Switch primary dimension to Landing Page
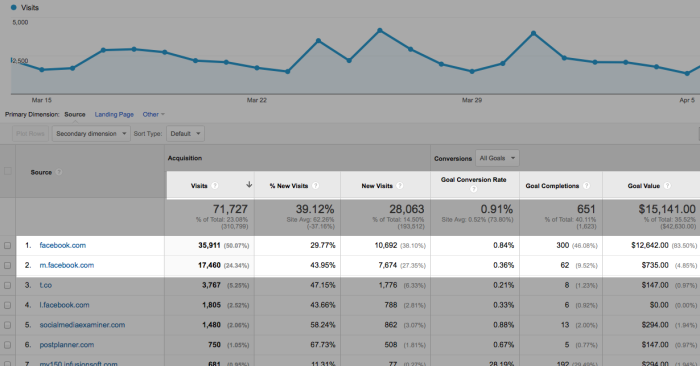 click(x=114, y=114)
